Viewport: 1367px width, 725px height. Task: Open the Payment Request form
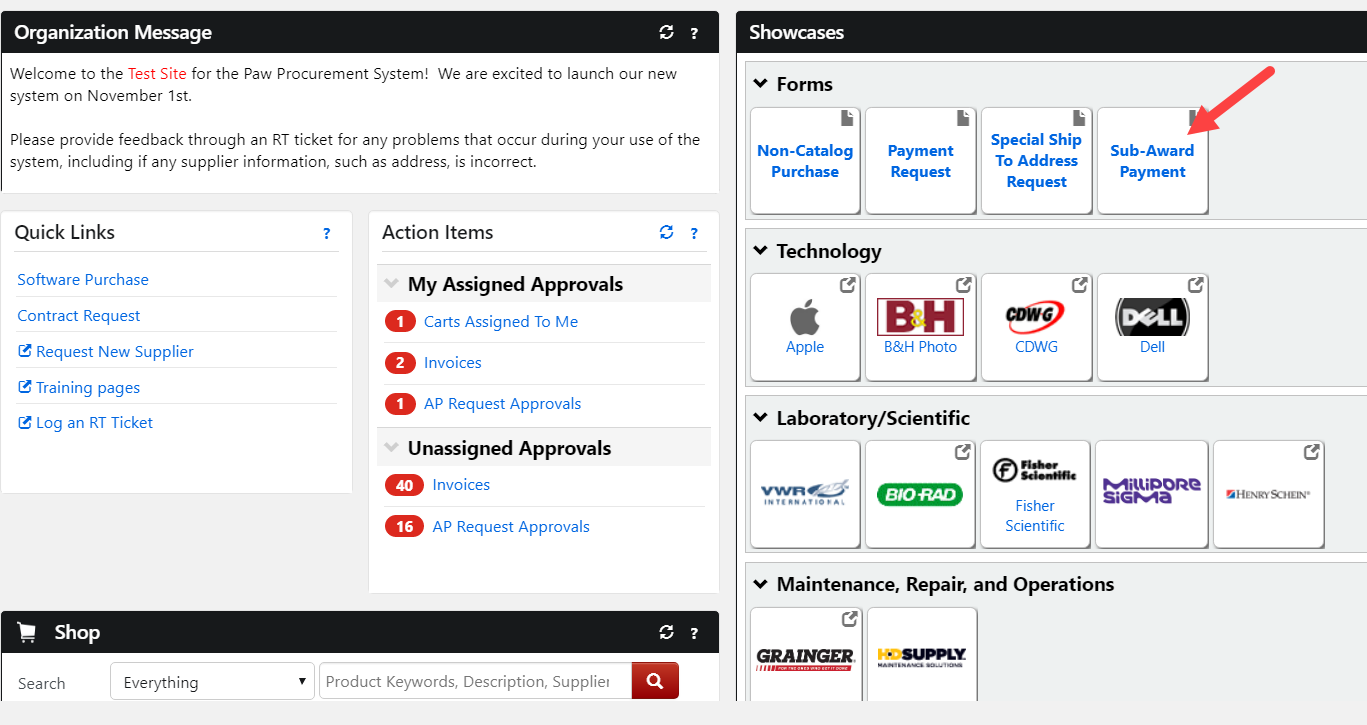[x=920, y=161]
